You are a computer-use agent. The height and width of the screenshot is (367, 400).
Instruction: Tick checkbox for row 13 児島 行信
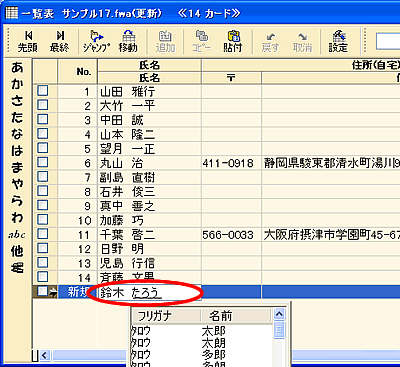(43, 262)
